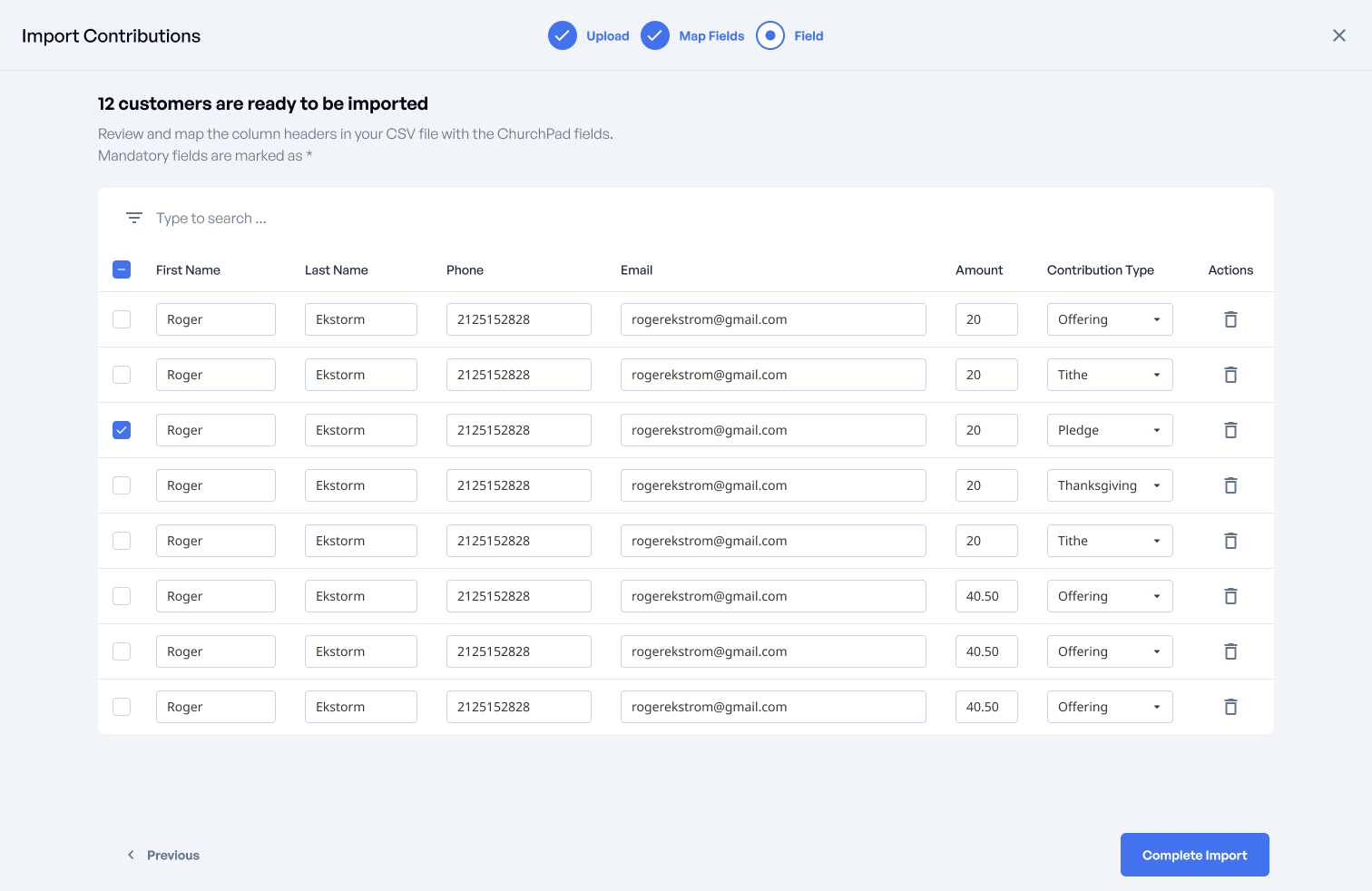Uncheck the Pledge row checkbox

(122, 430)
